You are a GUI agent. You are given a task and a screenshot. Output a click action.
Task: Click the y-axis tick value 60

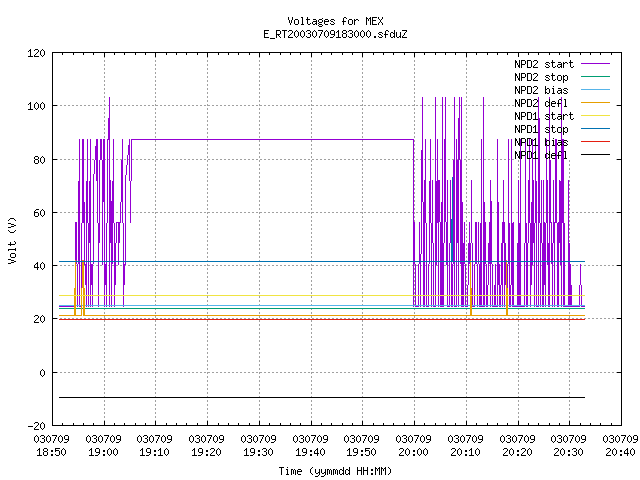(x=39, y=213)
